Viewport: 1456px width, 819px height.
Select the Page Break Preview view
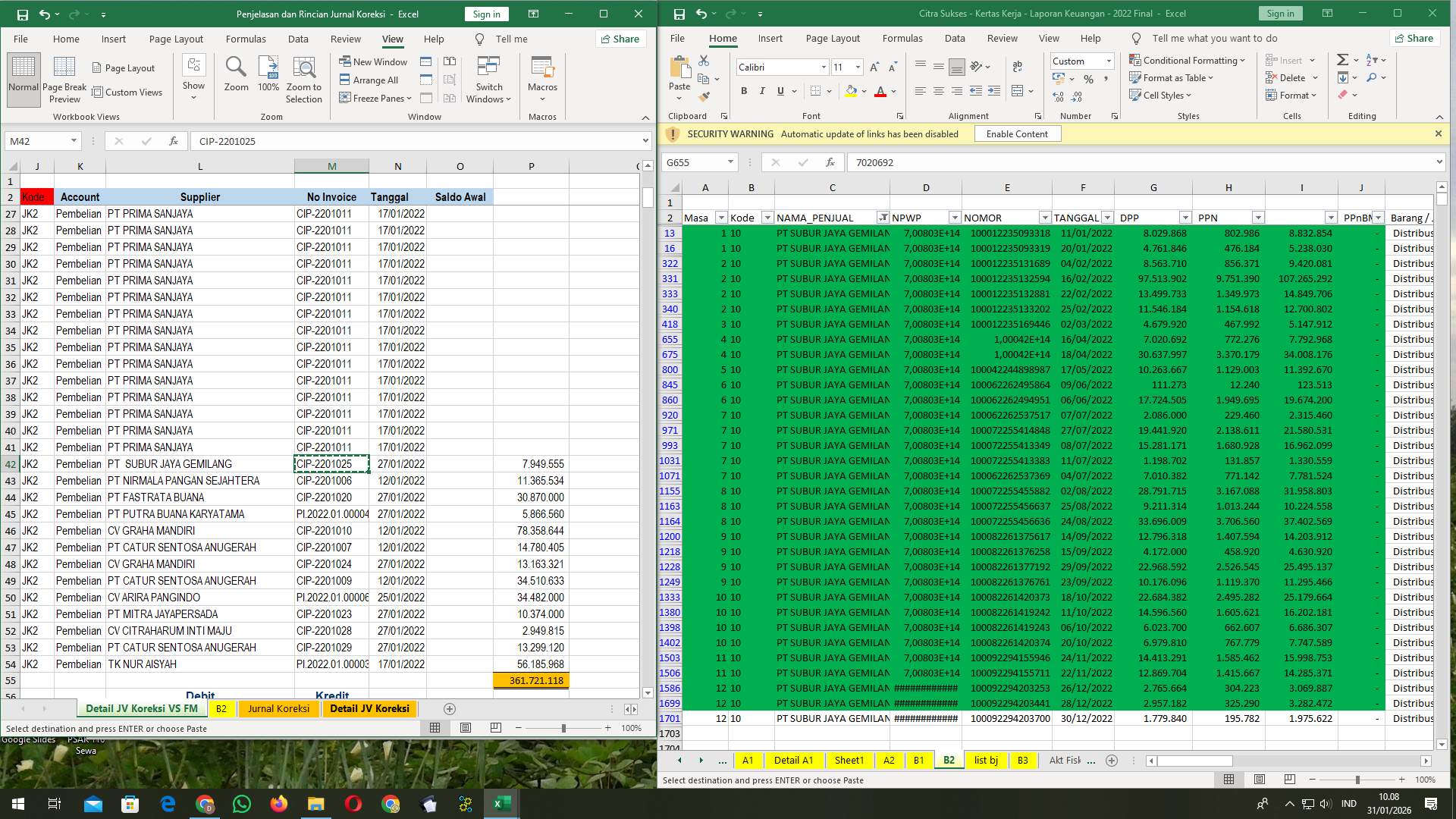[x=64, y=79]
